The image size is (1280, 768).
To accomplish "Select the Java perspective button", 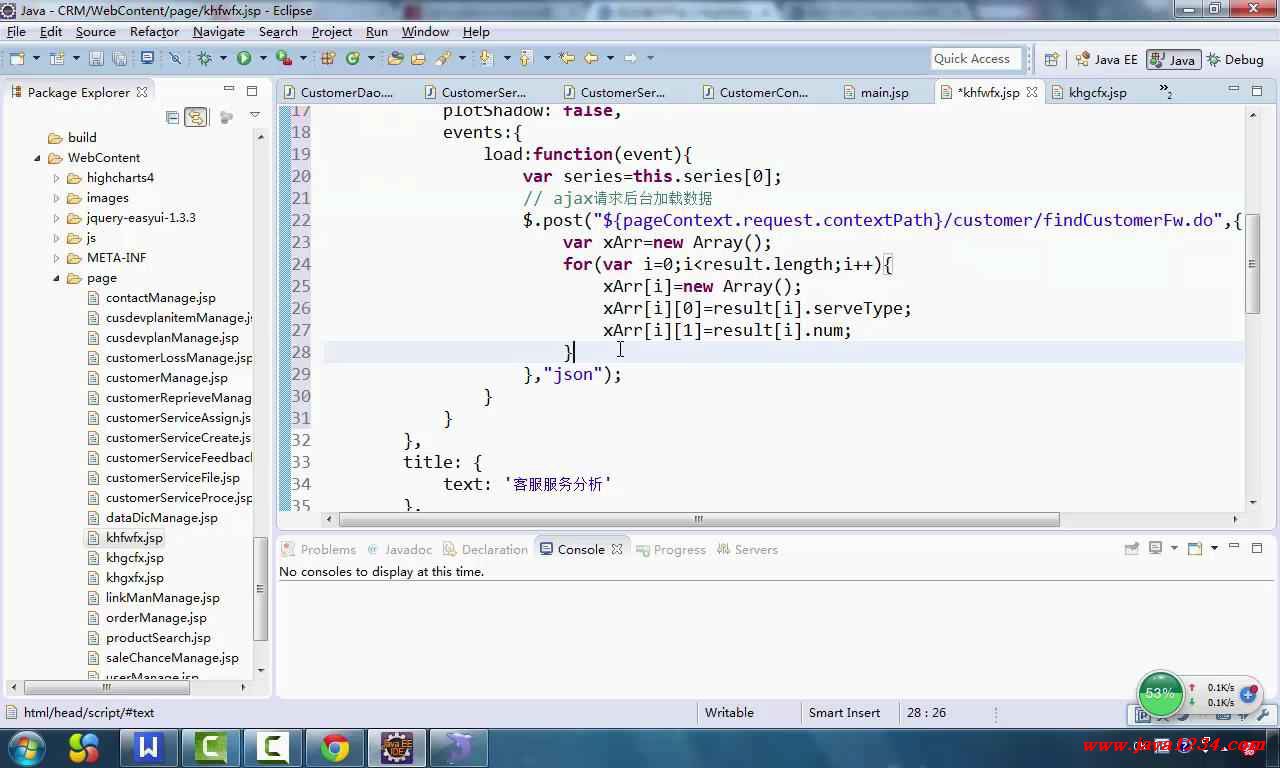I will click(x=1173, y=59).
